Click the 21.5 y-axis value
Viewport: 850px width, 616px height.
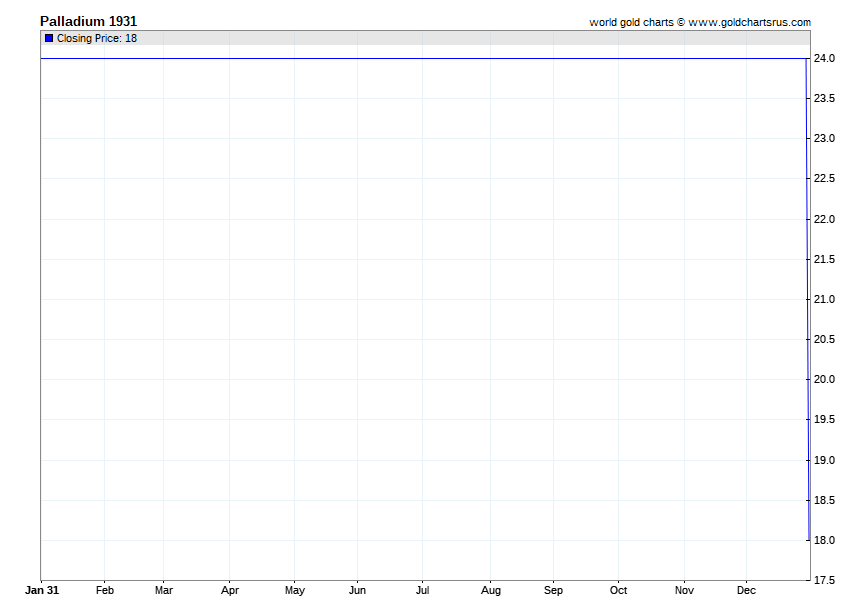(825, 259)
